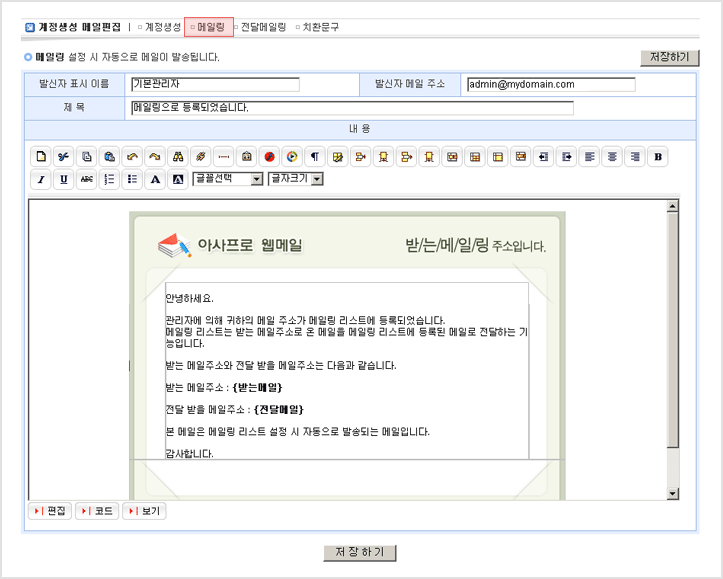The height and width of the screenshot is (579, 723).
Task: Switch to the 메일링 tab
Action: click(209, 28)
